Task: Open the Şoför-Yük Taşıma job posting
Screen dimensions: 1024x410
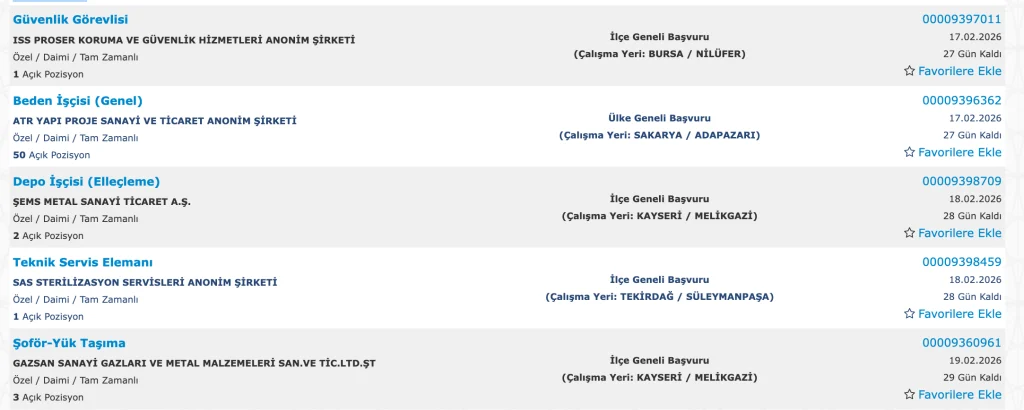Action: [x=69, y=343]
